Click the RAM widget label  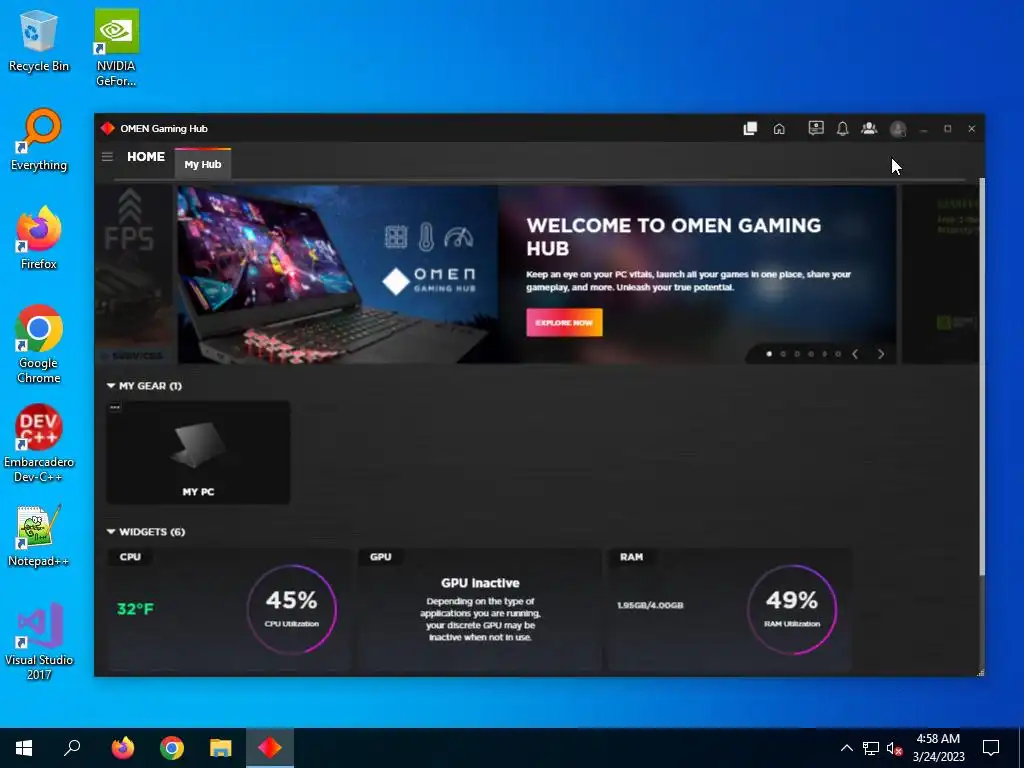pos(632,557)
